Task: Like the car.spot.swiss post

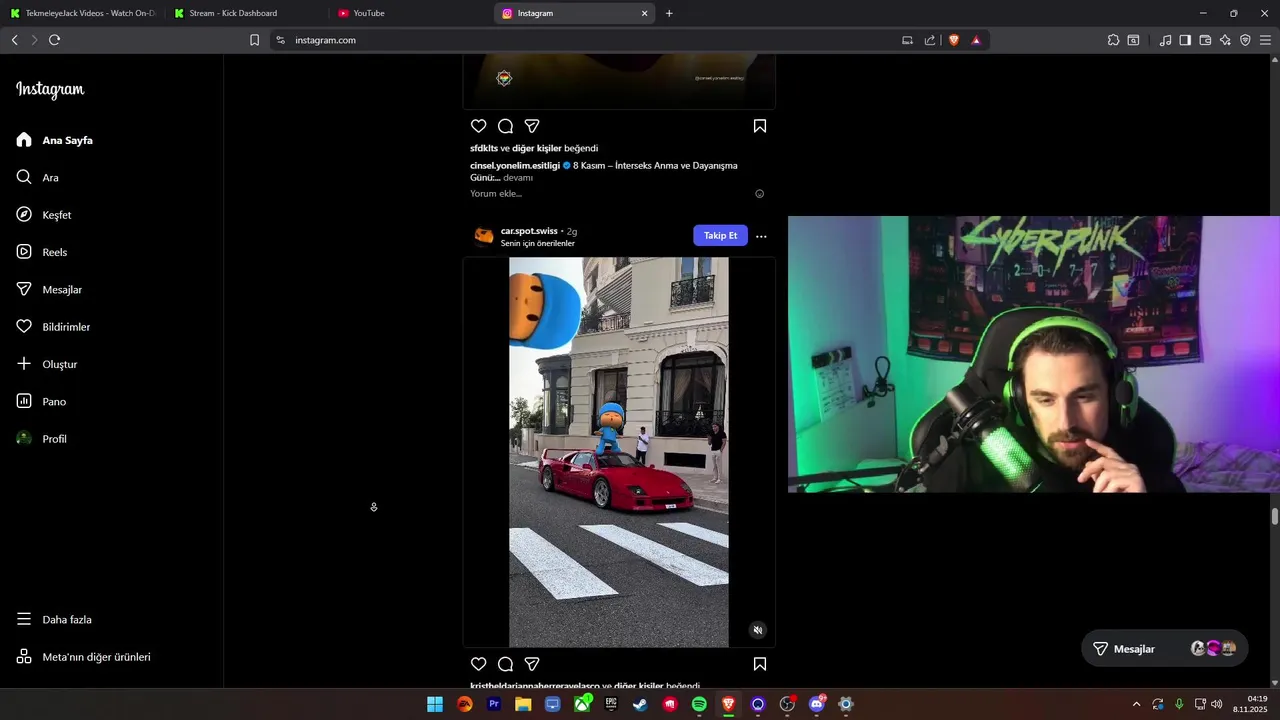Action: coord(478,664)
